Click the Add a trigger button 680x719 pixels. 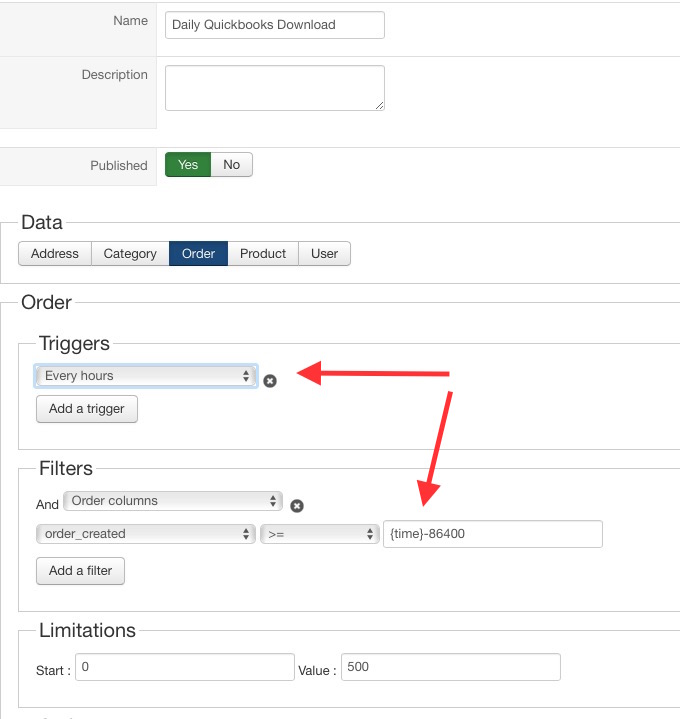click(87, 409)
